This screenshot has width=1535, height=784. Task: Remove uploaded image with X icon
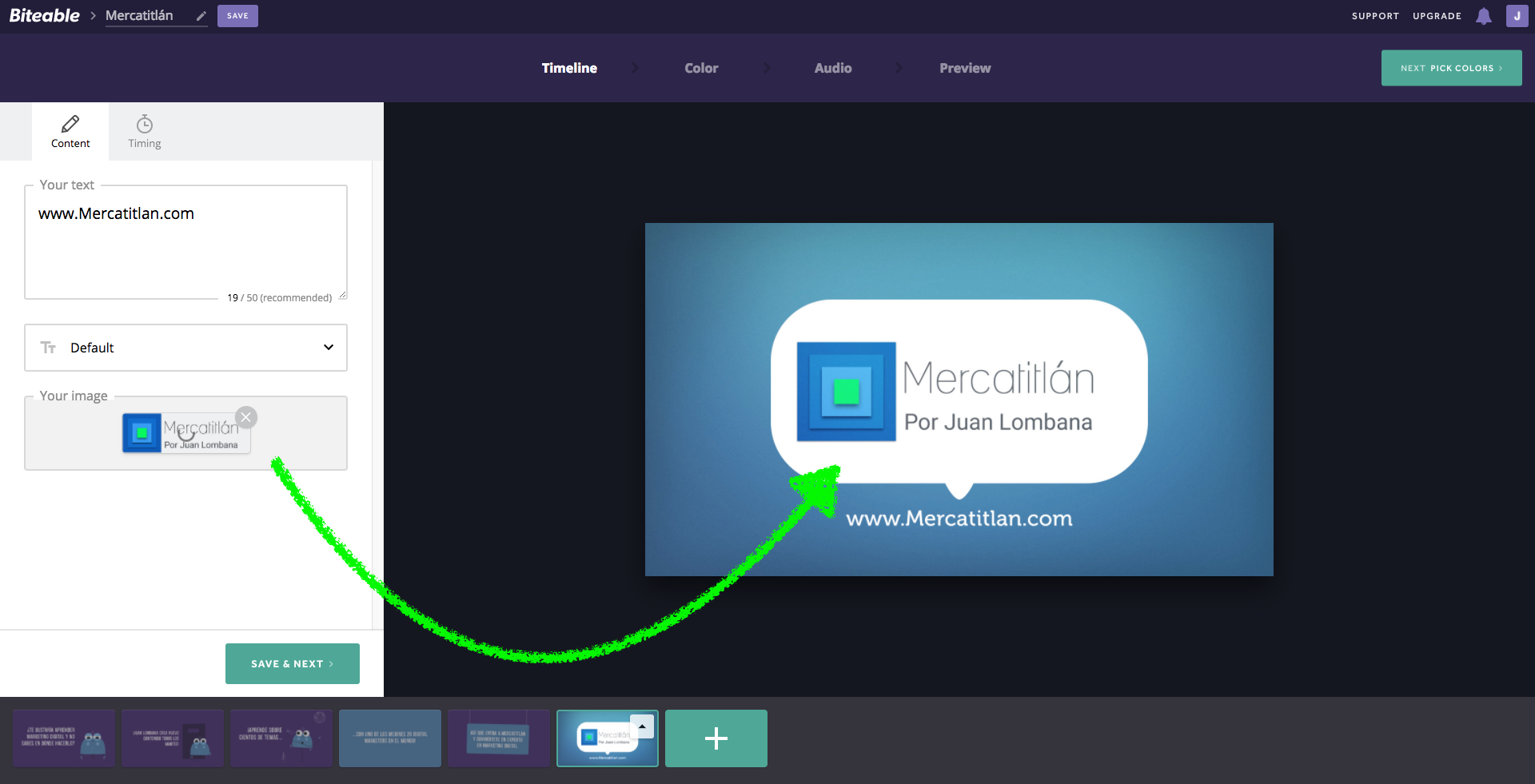tap(246, 417)
